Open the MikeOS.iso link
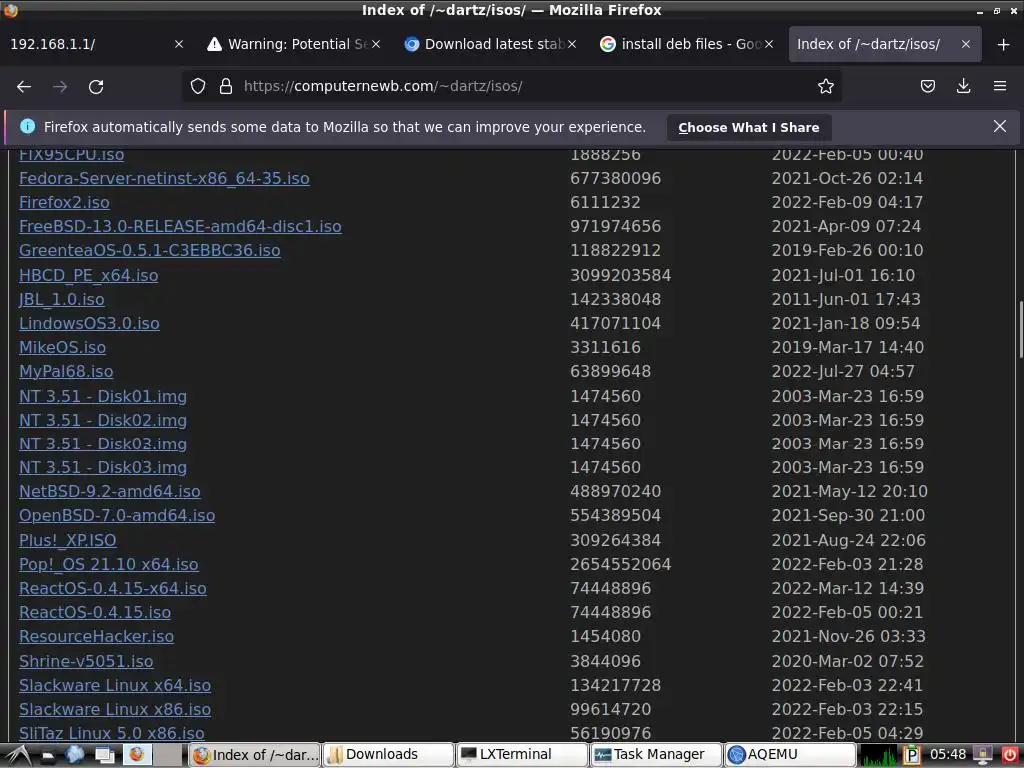Viewport: 1024px width, 768px height. click(x=62, y=347)
